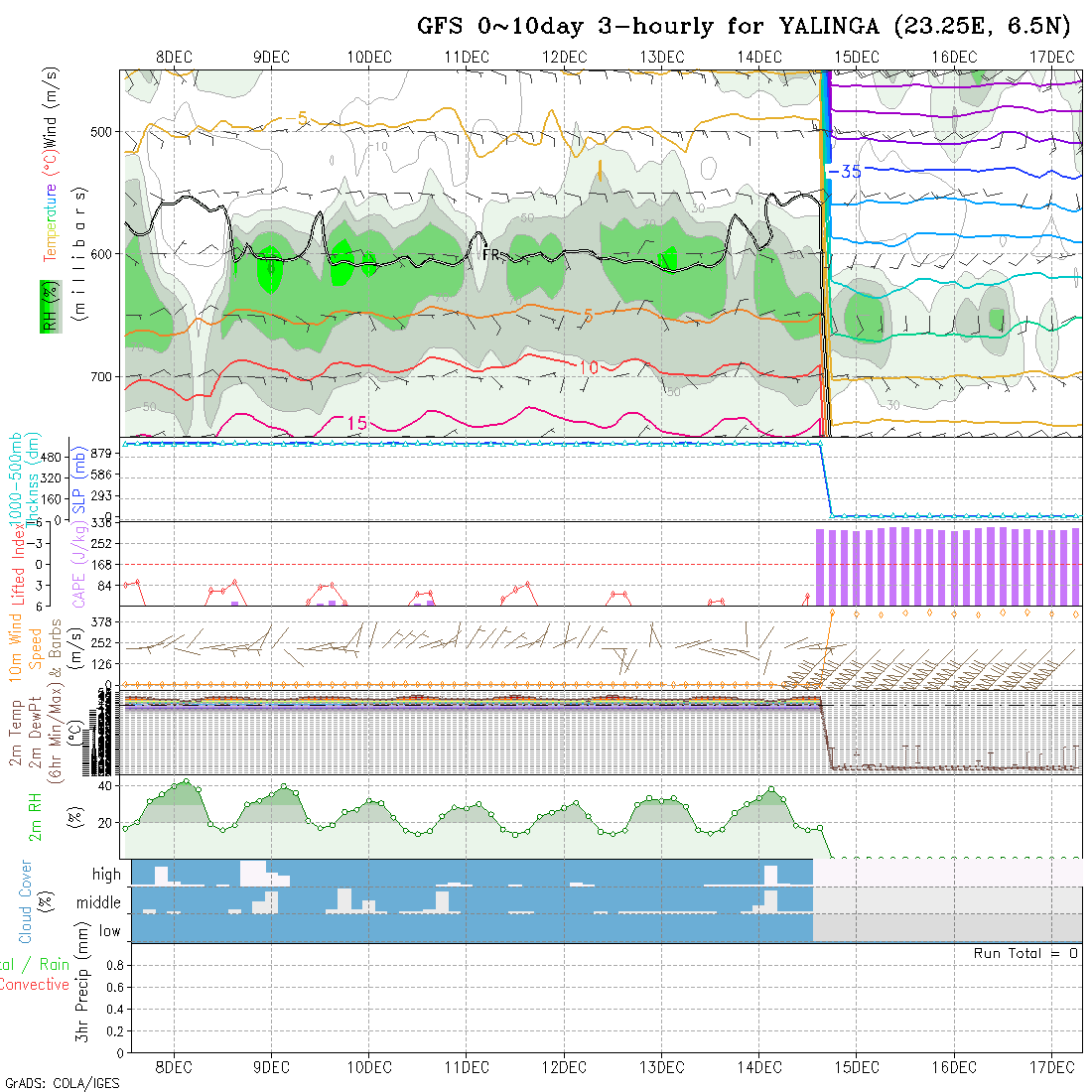Image resolution: width=1092 pixels, height=1092 pixels.
Task: Click the 'Run Total = 0' text
Action: click(1025, 953)
